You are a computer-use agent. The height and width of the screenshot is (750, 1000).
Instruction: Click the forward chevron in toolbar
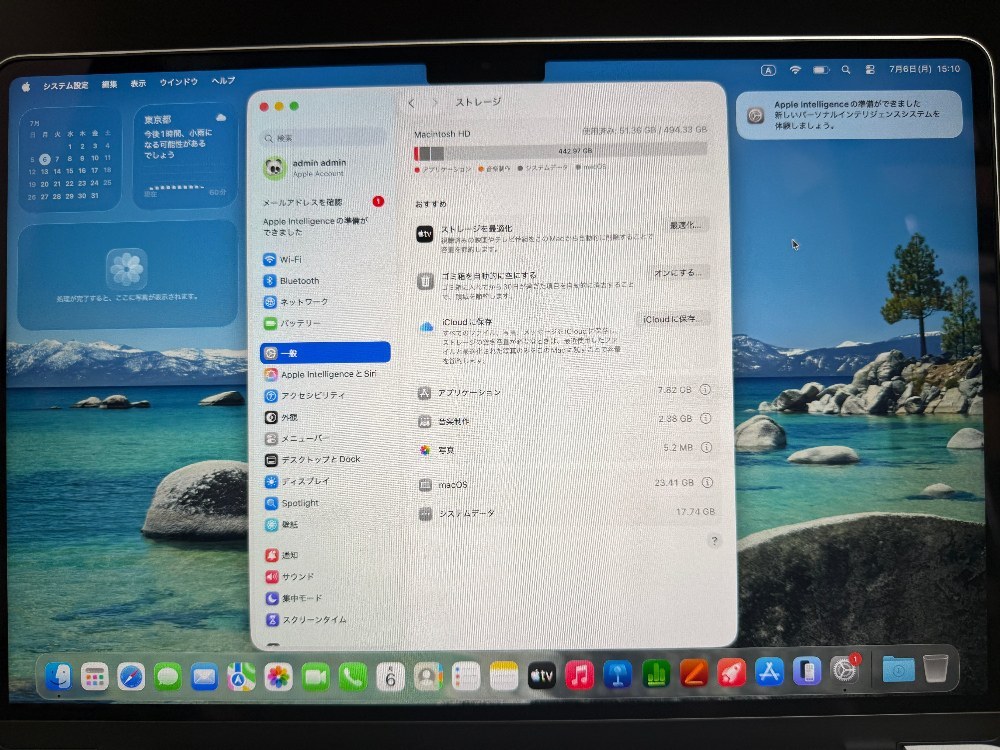[x=436, y=103]
